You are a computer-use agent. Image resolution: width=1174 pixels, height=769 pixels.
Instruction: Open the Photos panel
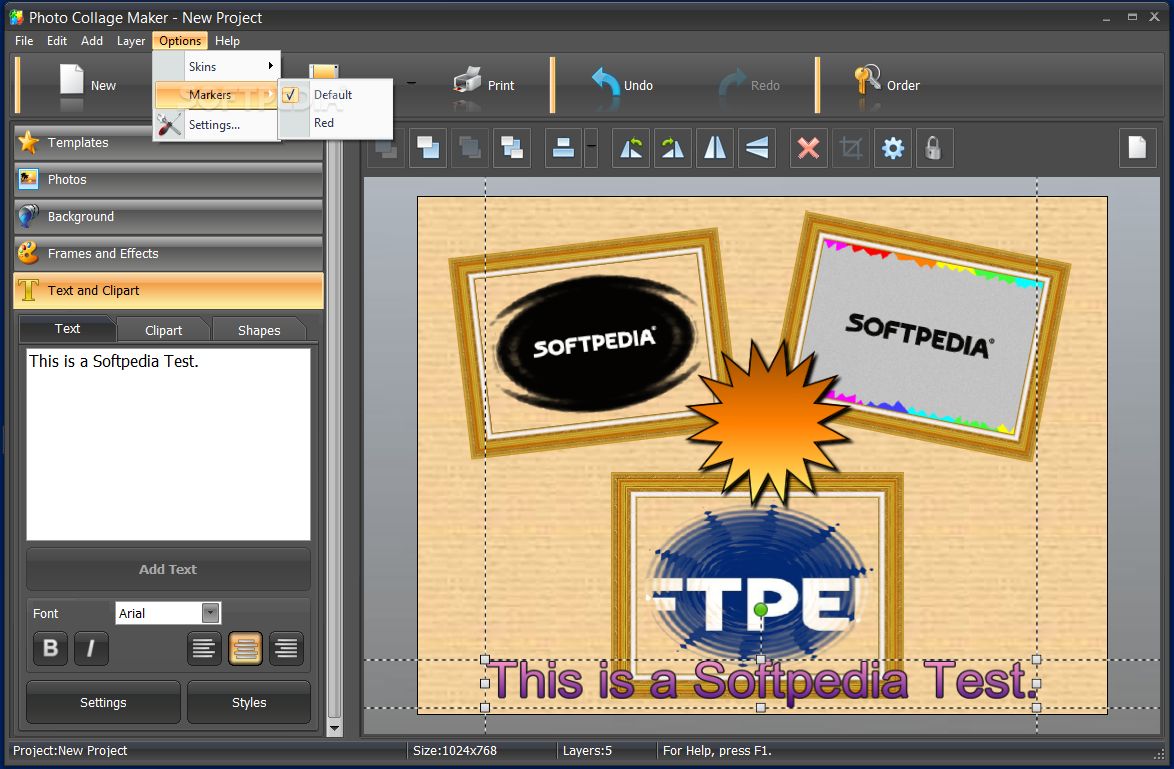tap(168, 180)
